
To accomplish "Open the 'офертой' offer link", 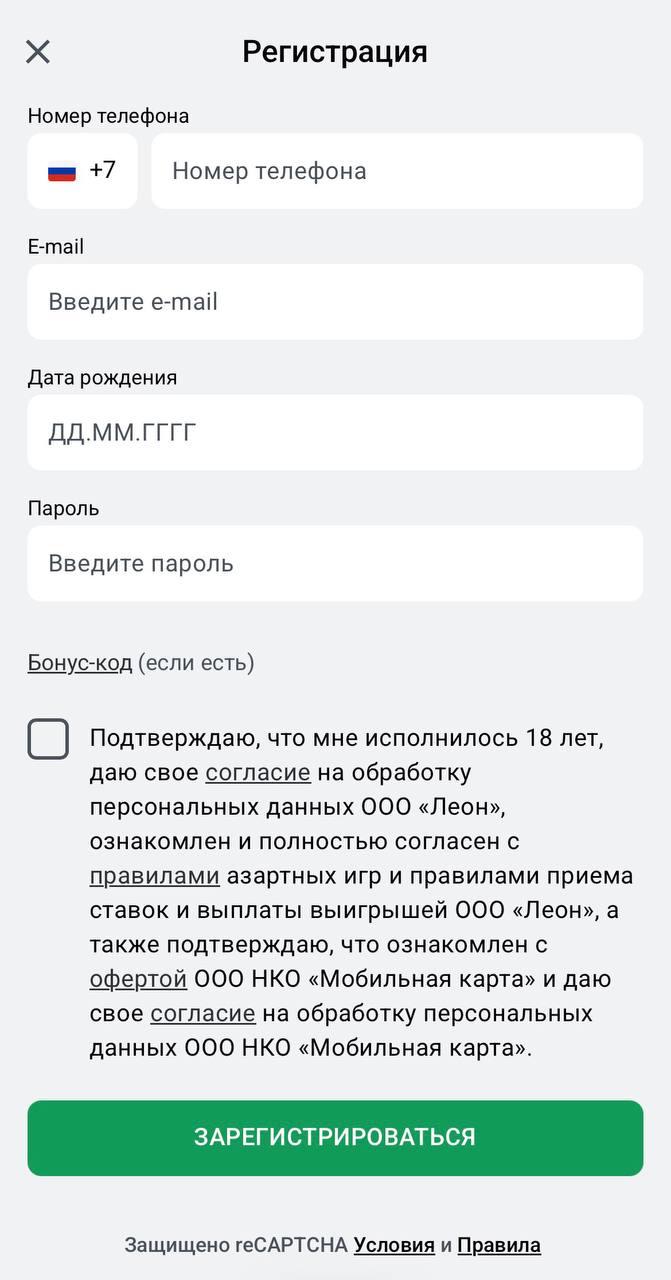I will [138, 979].
